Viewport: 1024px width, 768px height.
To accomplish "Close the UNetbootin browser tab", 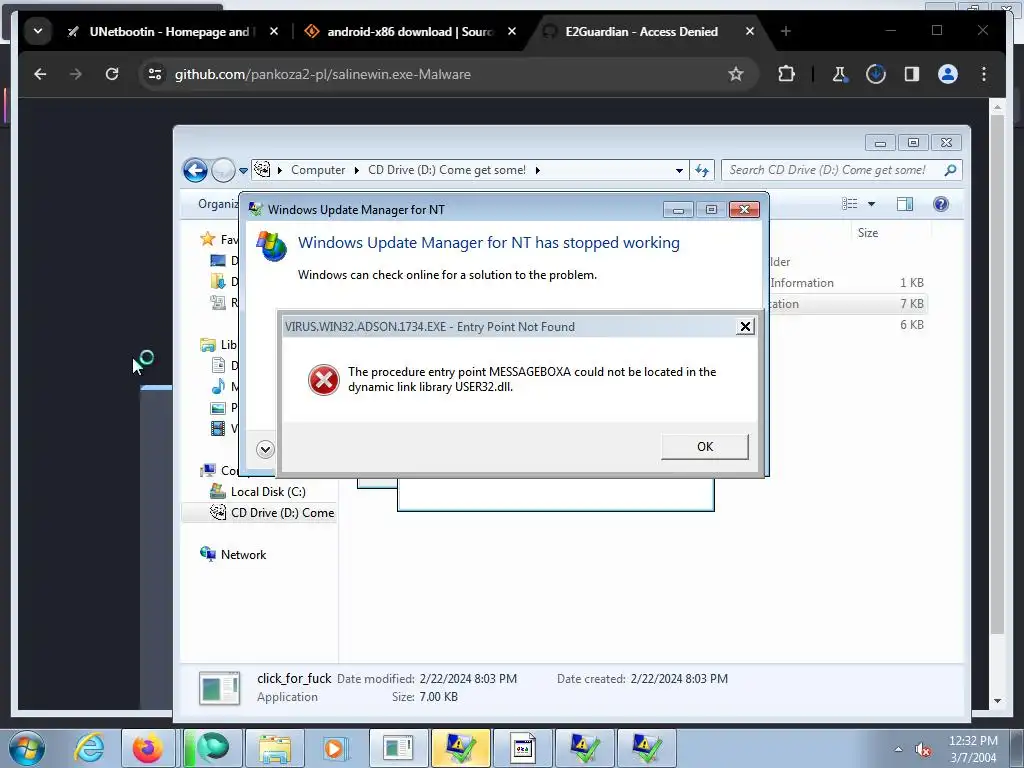I will (x=274, y=31).
